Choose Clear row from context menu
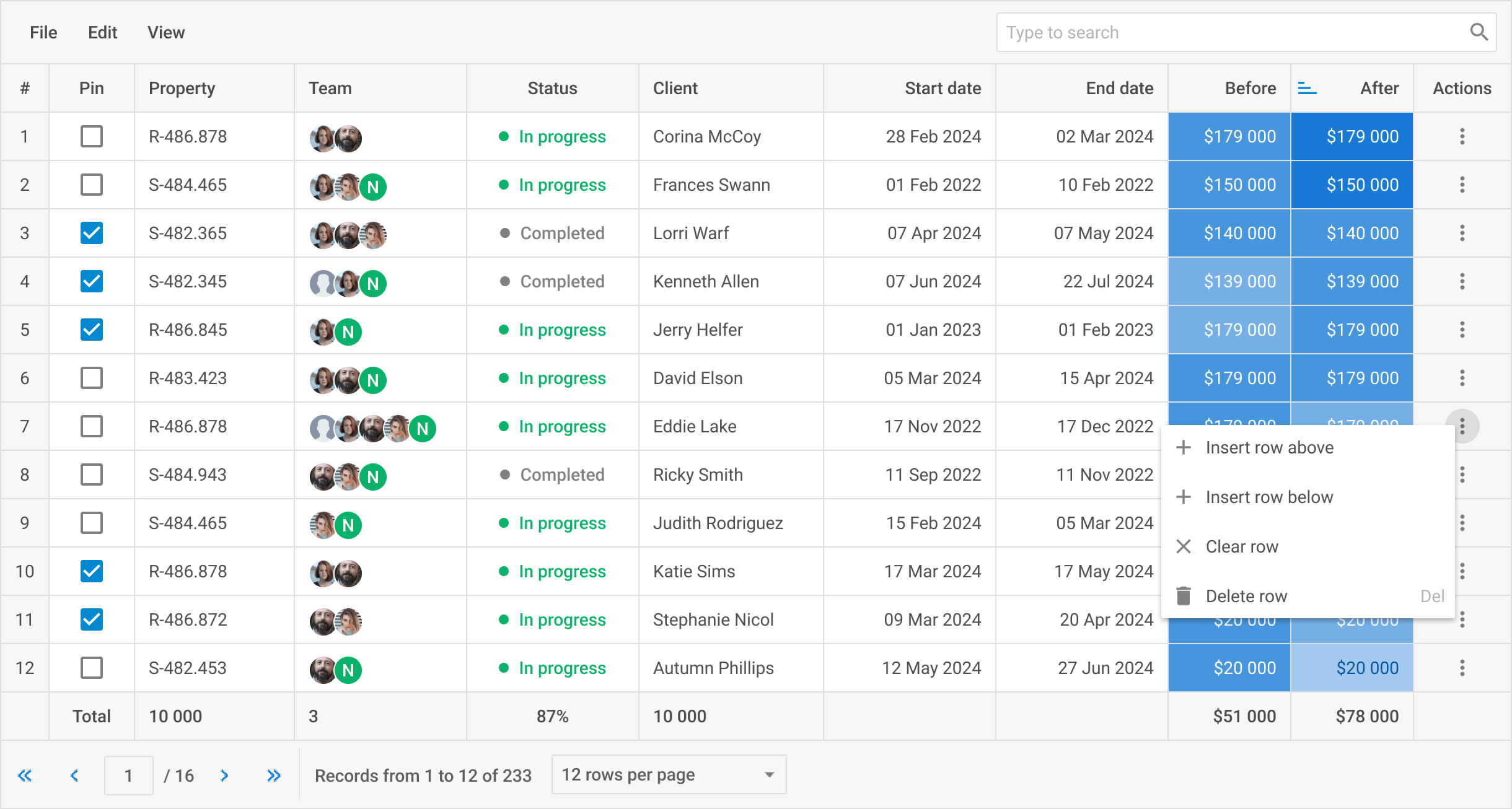Viewport: 1512px width, 809px height. coord(1242,546)
